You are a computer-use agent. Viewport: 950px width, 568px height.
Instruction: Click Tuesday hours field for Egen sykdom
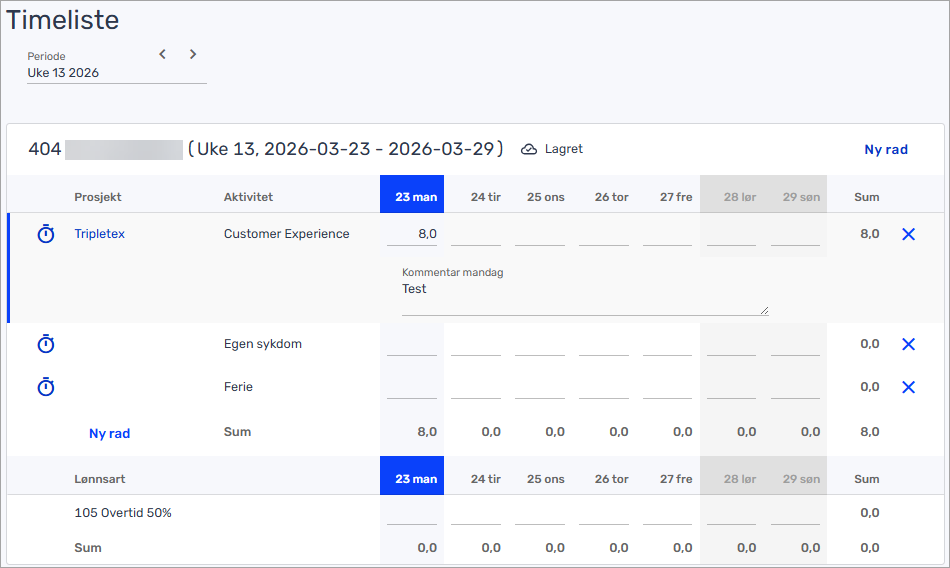(476, 345)
